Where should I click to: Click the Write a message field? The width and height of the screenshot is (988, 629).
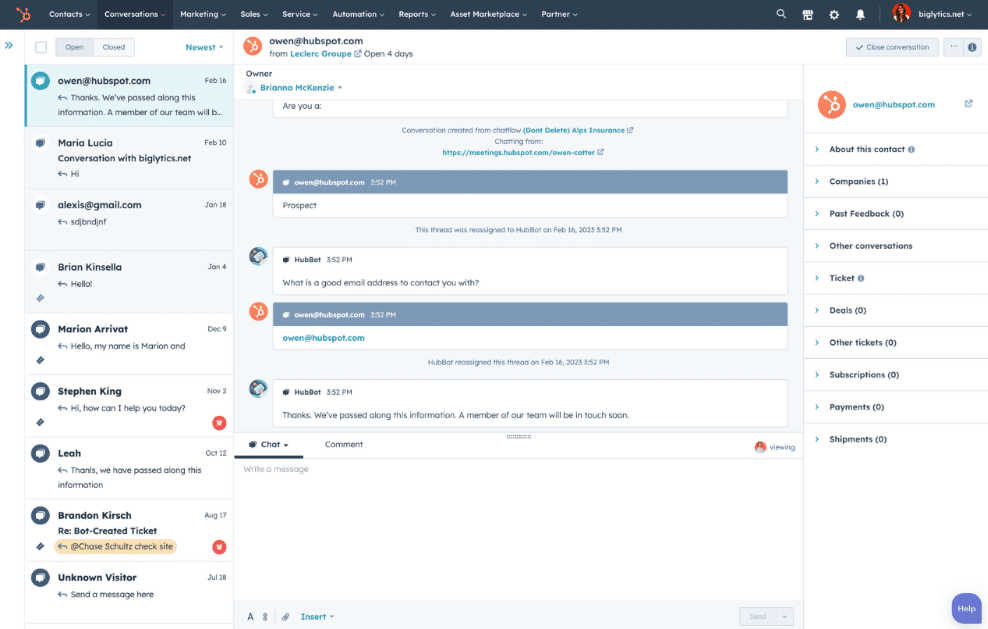pos(518,529)
